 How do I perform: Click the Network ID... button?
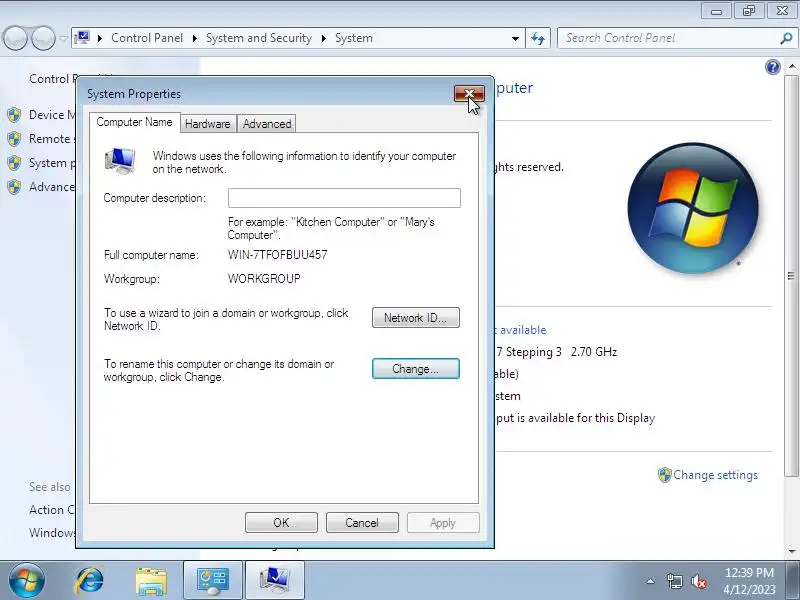coord(416,317)
